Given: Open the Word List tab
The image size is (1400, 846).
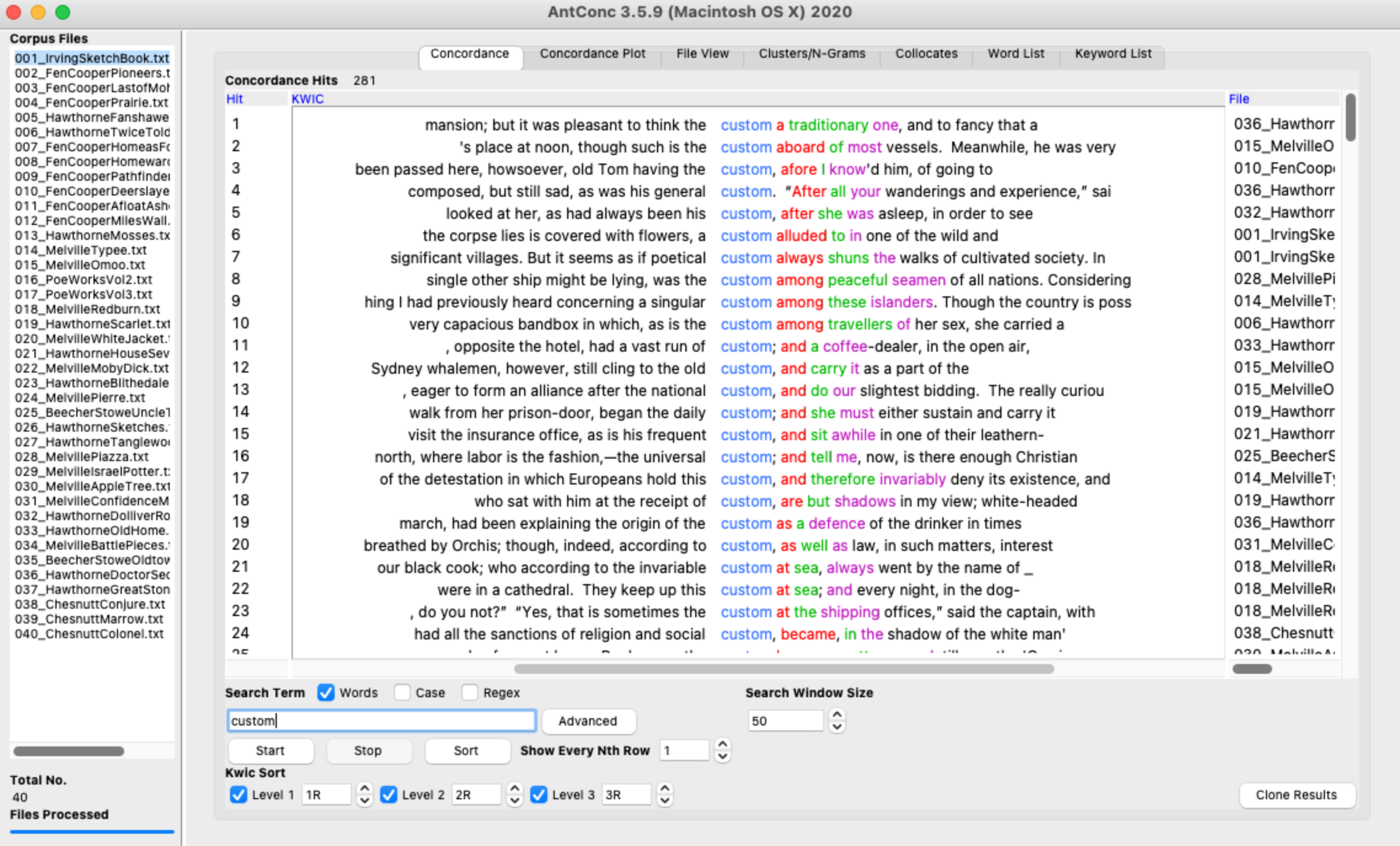Looking at the screenshot, I should tap(1016, 54).
